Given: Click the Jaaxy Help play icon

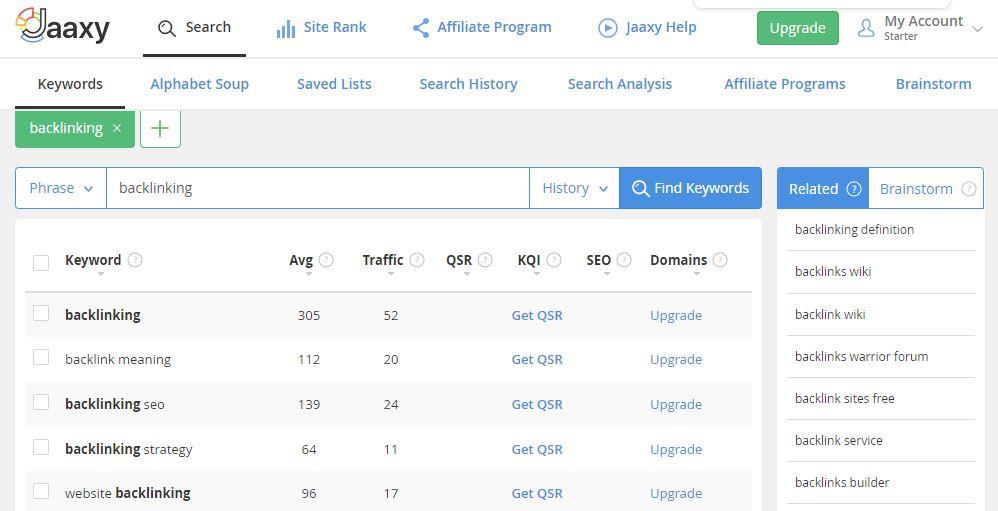Looking at the screenshot, I should (608, 28).
